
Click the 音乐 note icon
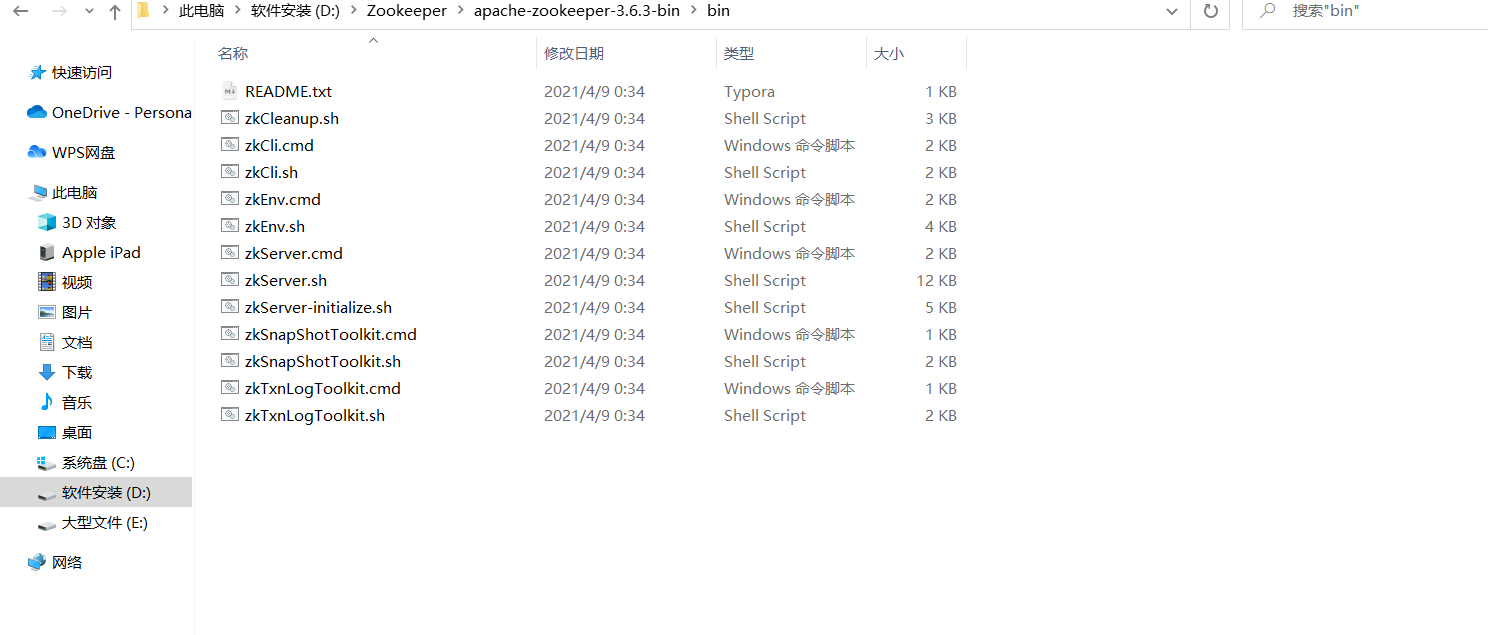(47, 402)
